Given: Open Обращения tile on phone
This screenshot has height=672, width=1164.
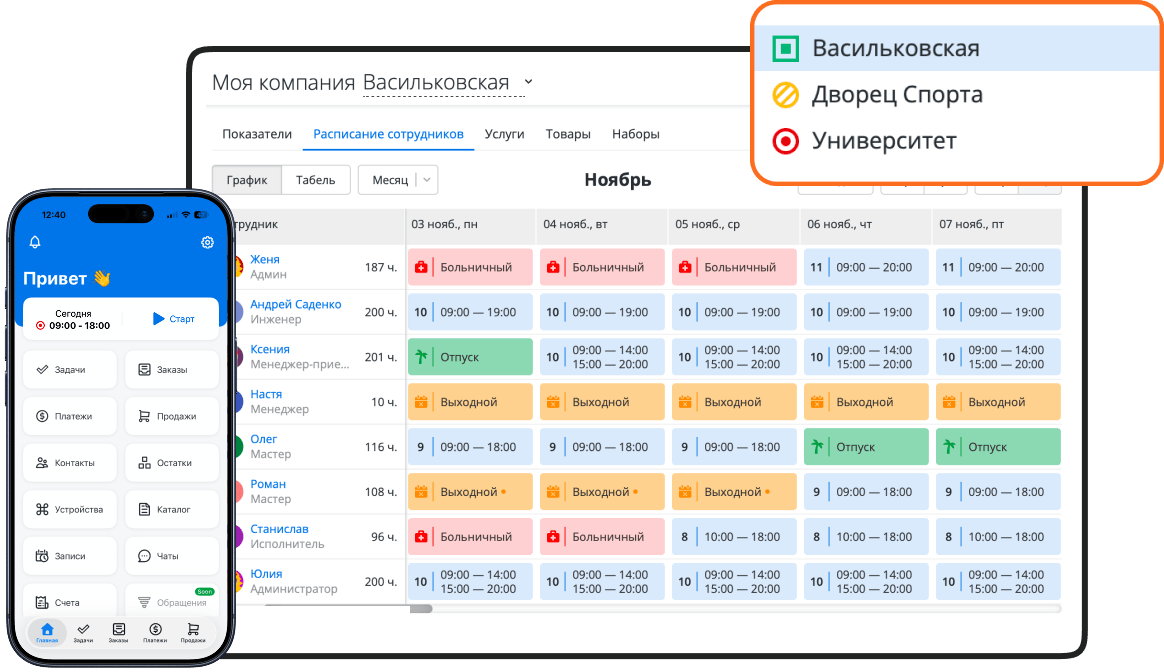Looking at the screenshot, I should (171, 601).
